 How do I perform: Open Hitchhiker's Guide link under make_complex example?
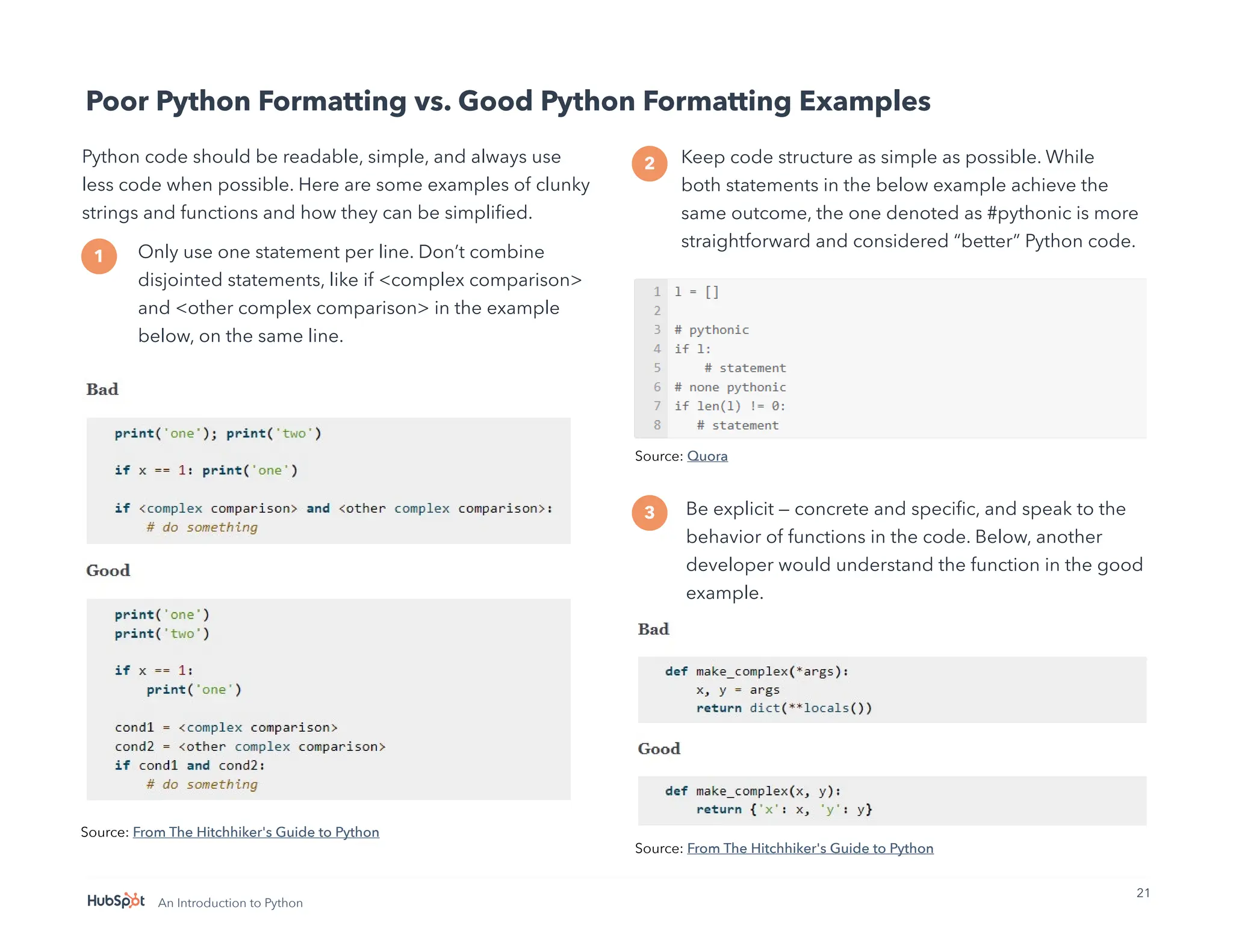(810, 848)
